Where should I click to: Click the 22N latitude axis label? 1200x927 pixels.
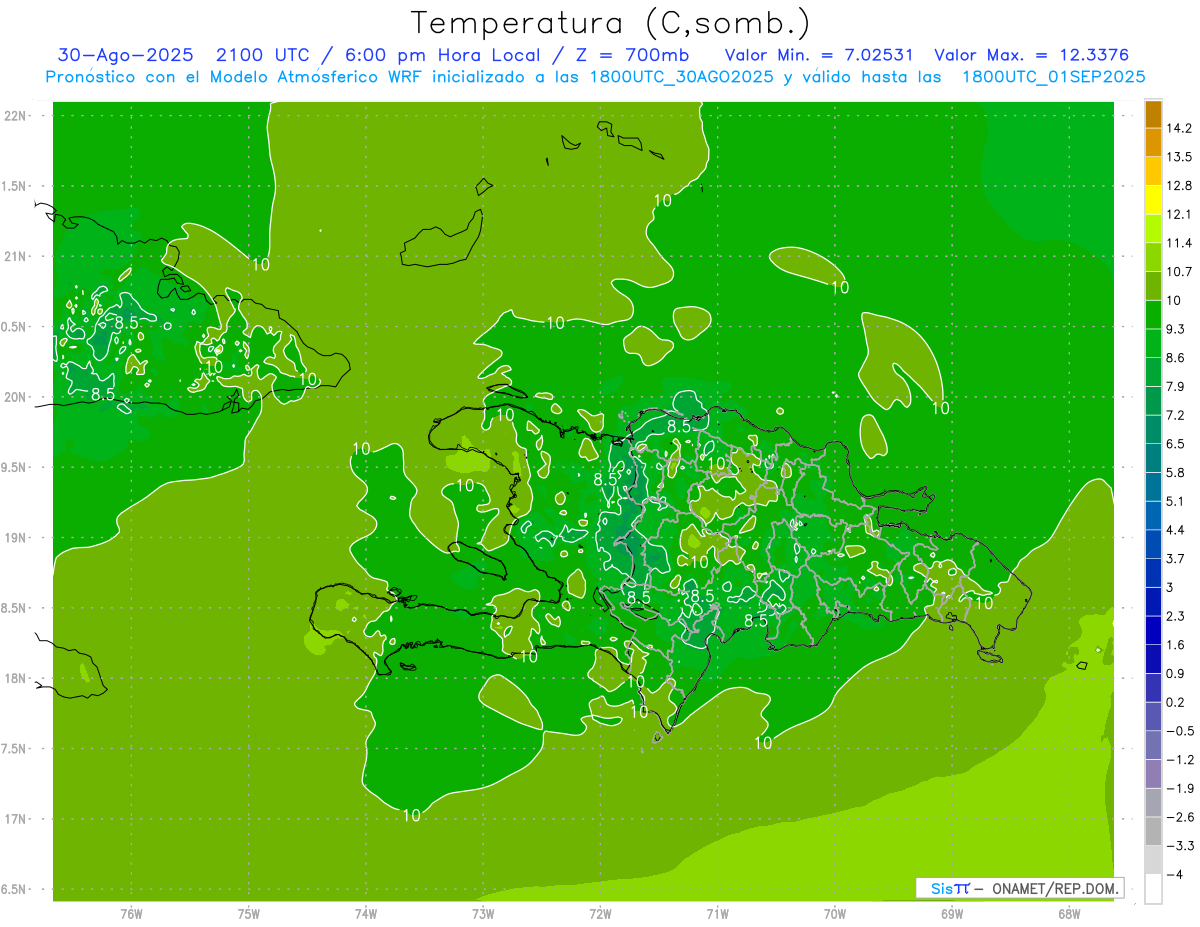tap(17, 116)
